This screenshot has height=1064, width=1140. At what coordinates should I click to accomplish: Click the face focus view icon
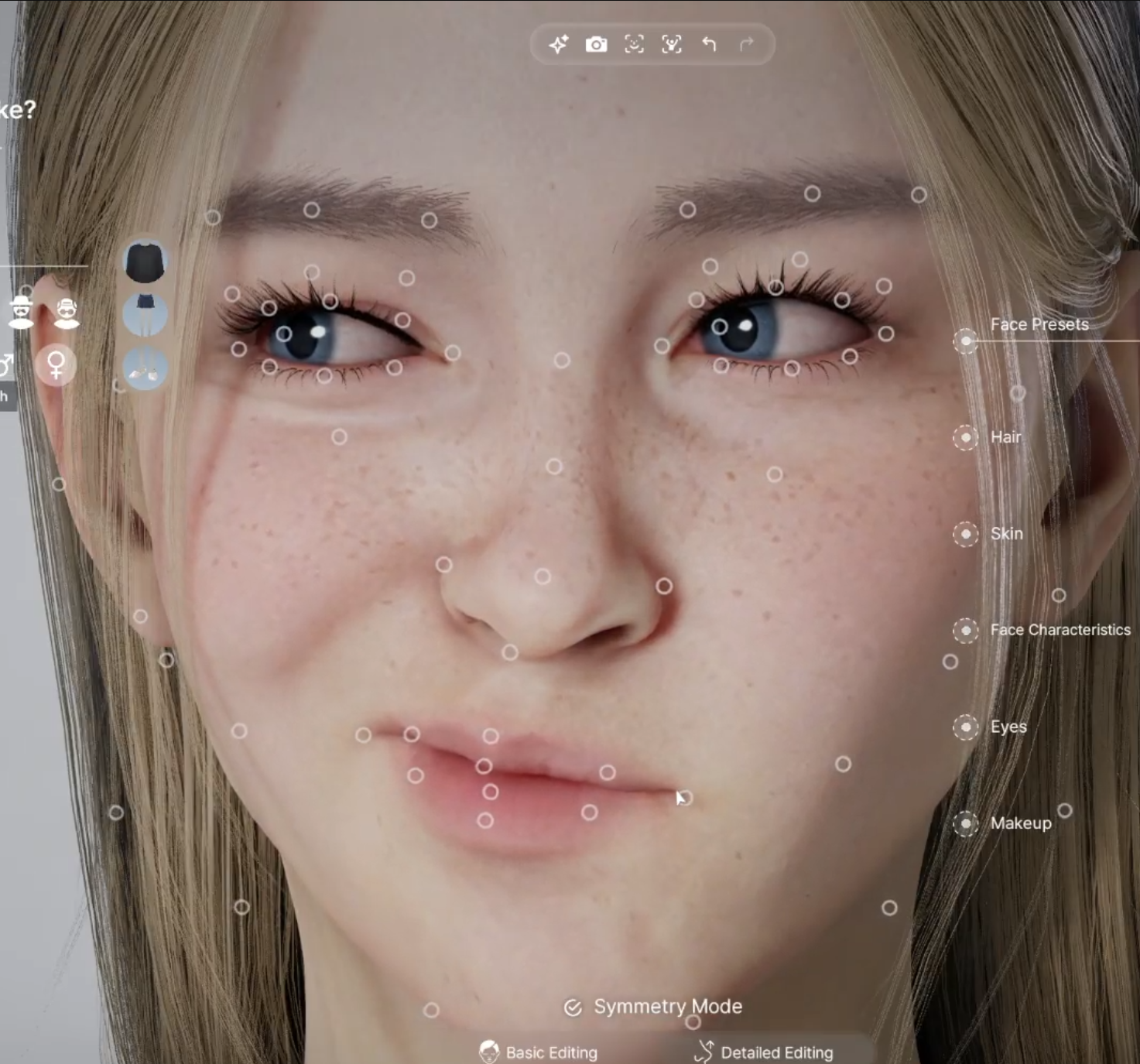(x=634, y=45)
